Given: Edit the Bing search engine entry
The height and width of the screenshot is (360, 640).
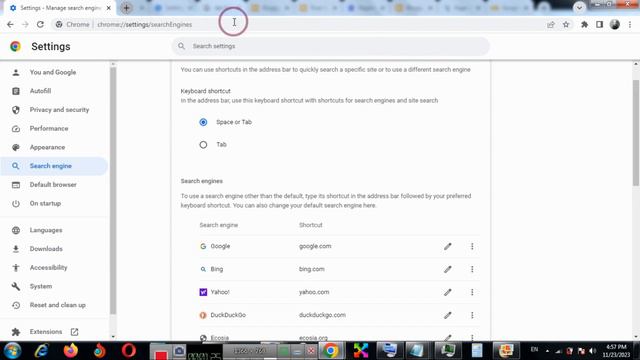Looking at the screenshot, I should coord(448,269).
